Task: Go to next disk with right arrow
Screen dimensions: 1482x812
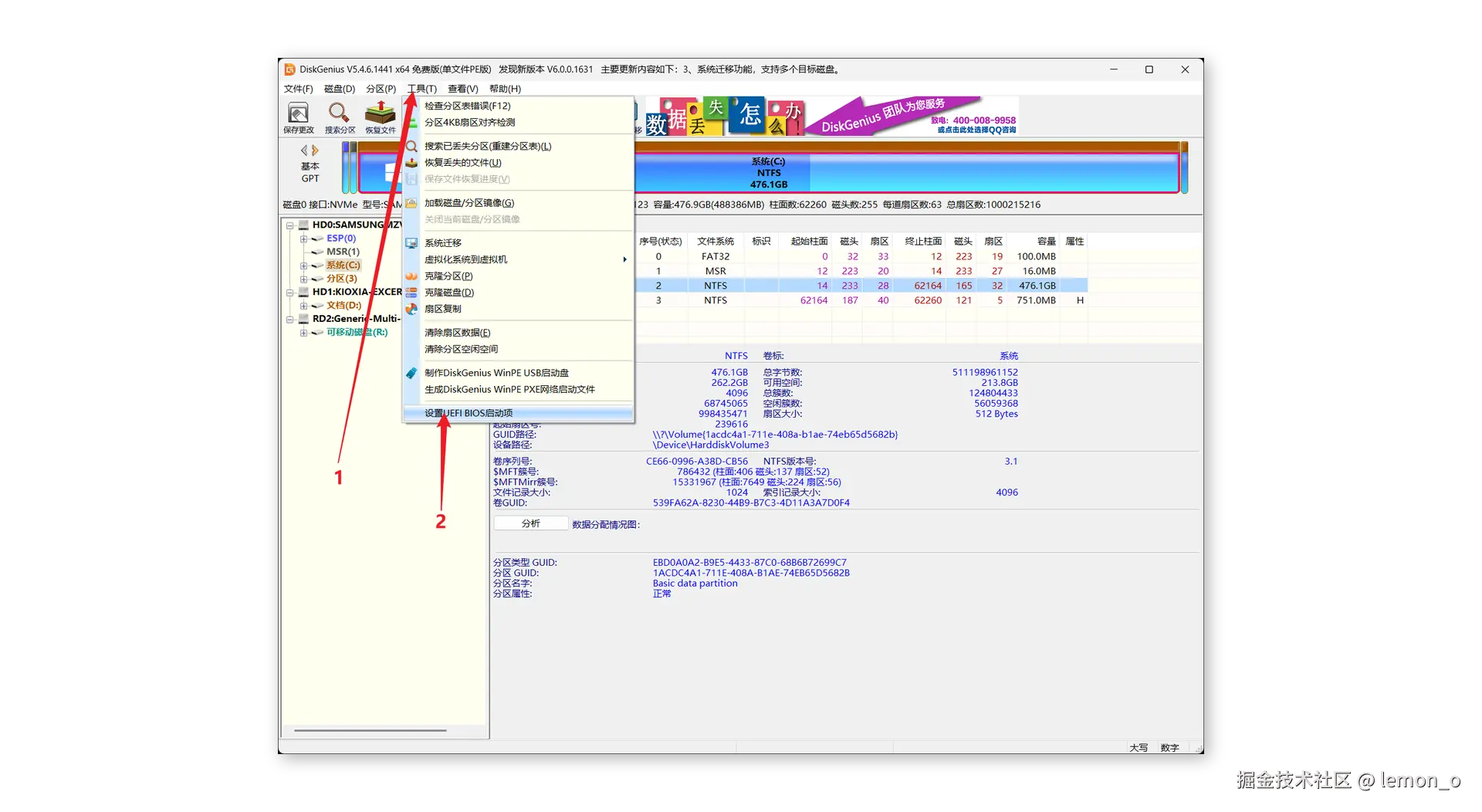Action: (315, 151)
